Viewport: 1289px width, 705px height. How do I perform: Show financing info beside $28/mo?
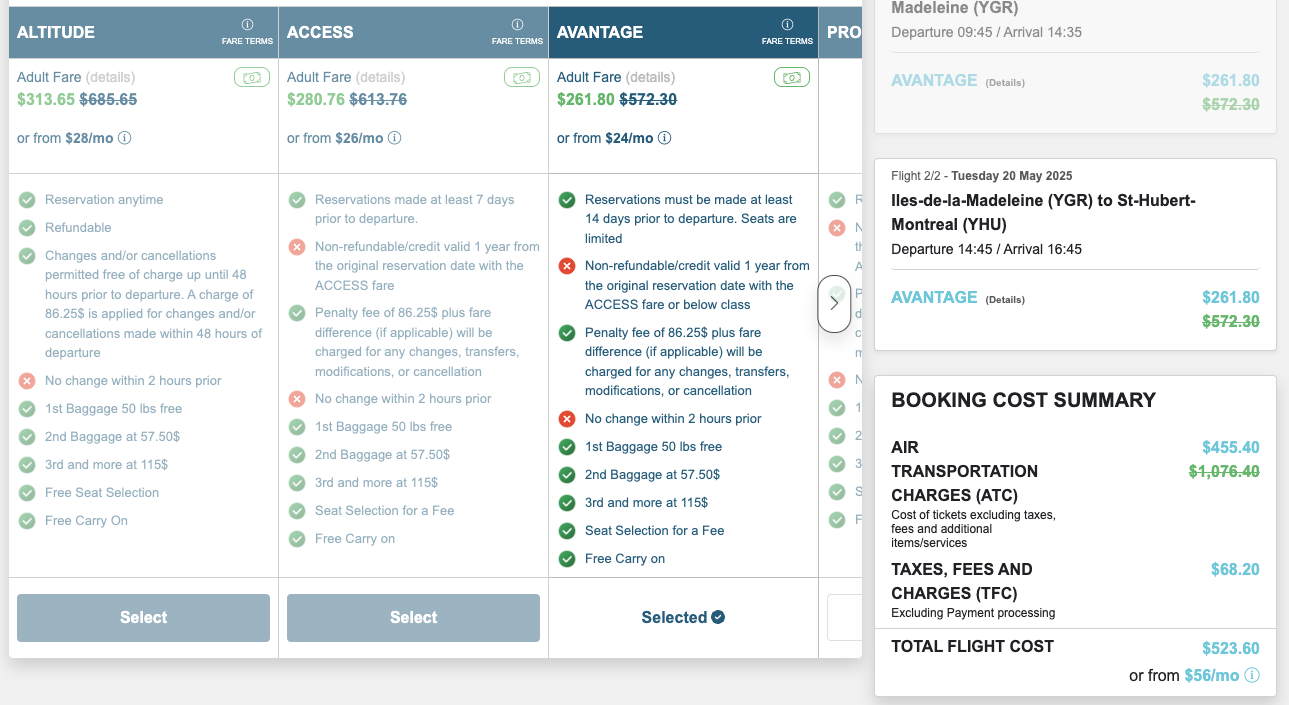click(126, 138)
